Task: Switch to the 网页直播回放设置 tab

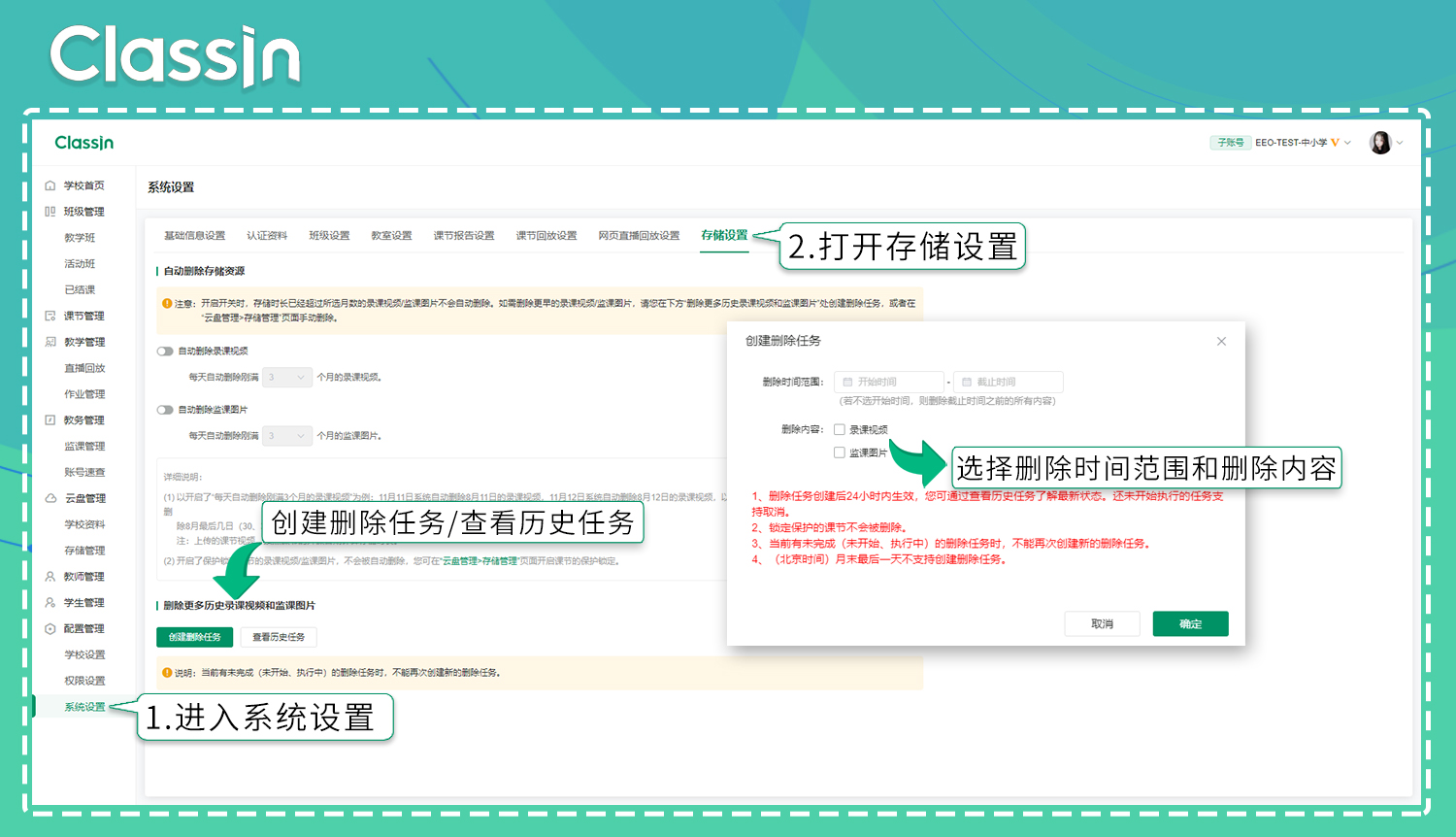Action: [x=639, y=236]
